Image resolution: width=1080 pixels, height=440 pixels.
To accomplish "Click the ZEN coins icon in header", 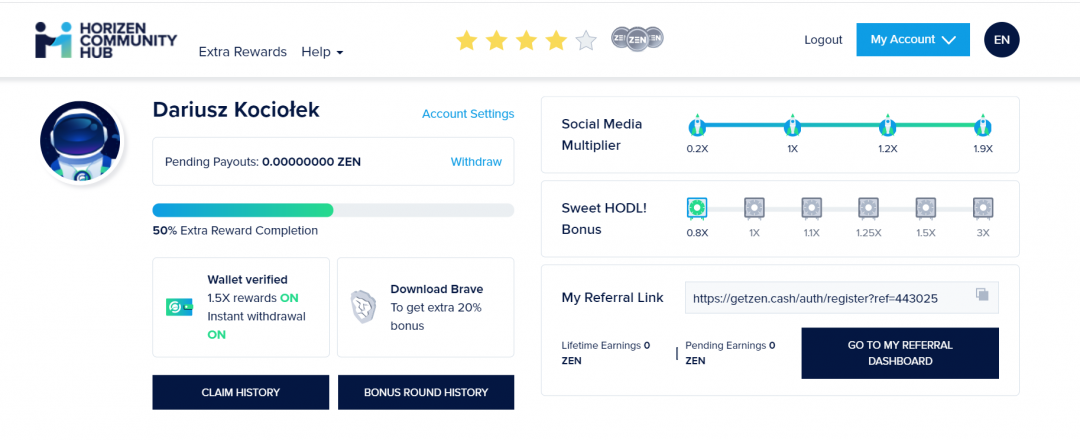I will click(x=637, y=39).
